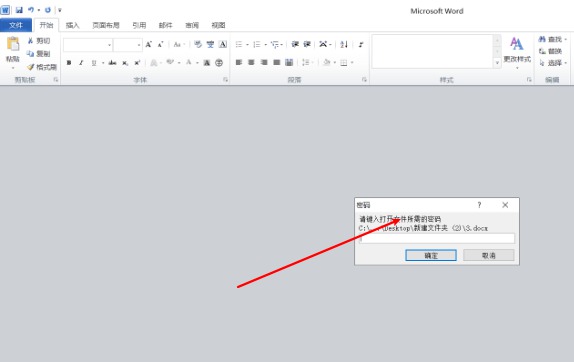Viewport: 574px width, 362px height.
Task: Toggle Superscript formatting
Action: point(137,63)
